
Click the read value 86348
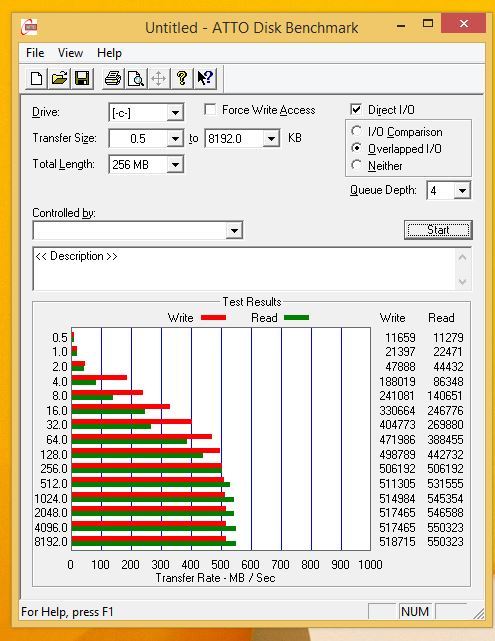(x=448, y=381)
